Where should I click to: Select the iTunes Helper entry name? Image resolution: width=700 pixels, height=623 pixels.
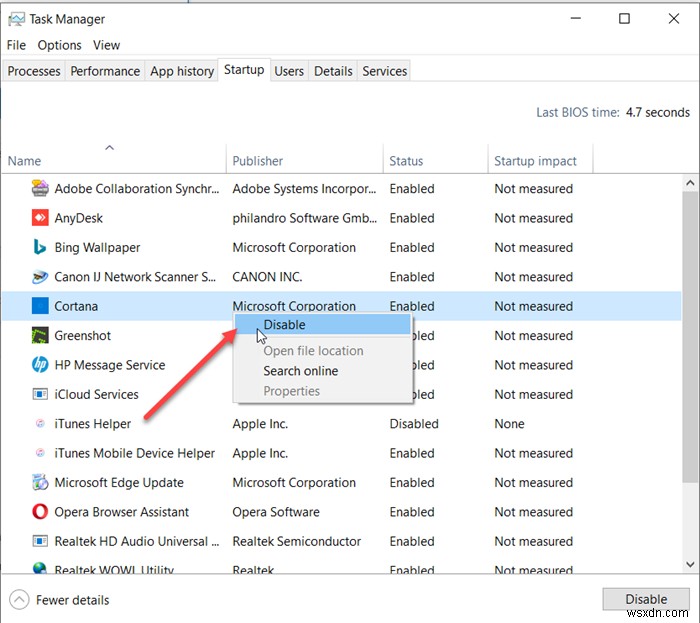click(x=92, y=424)
